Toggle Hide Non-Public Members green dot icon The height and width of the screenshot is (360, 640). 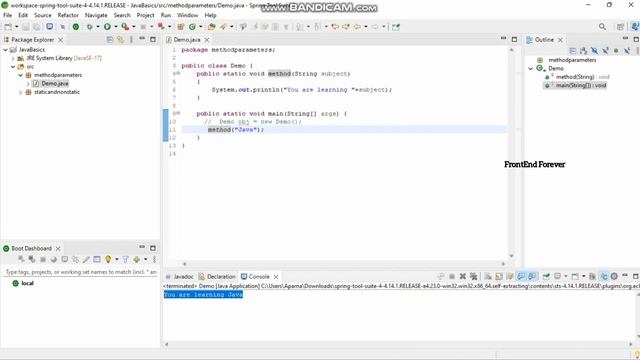coord(616,51)
